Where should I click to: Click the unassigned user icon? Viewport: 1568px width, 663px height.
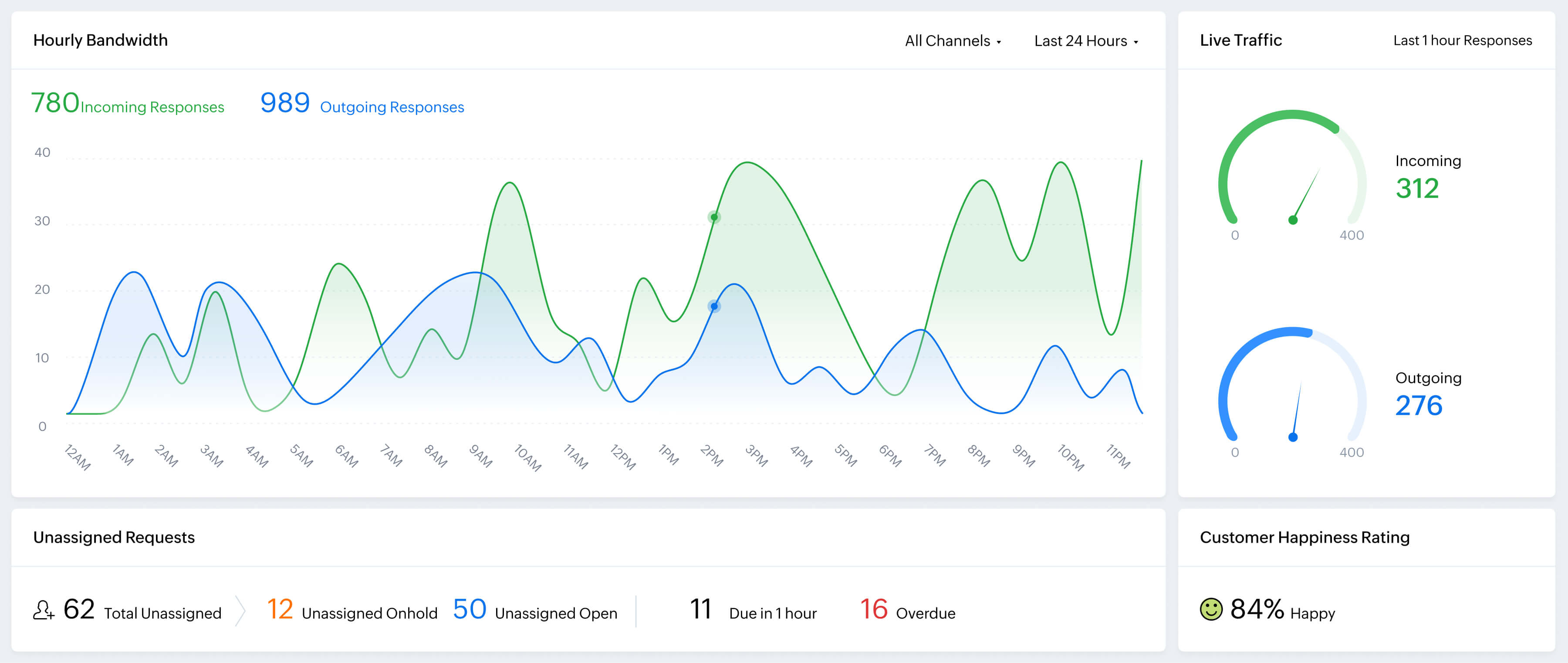(43, 610)
